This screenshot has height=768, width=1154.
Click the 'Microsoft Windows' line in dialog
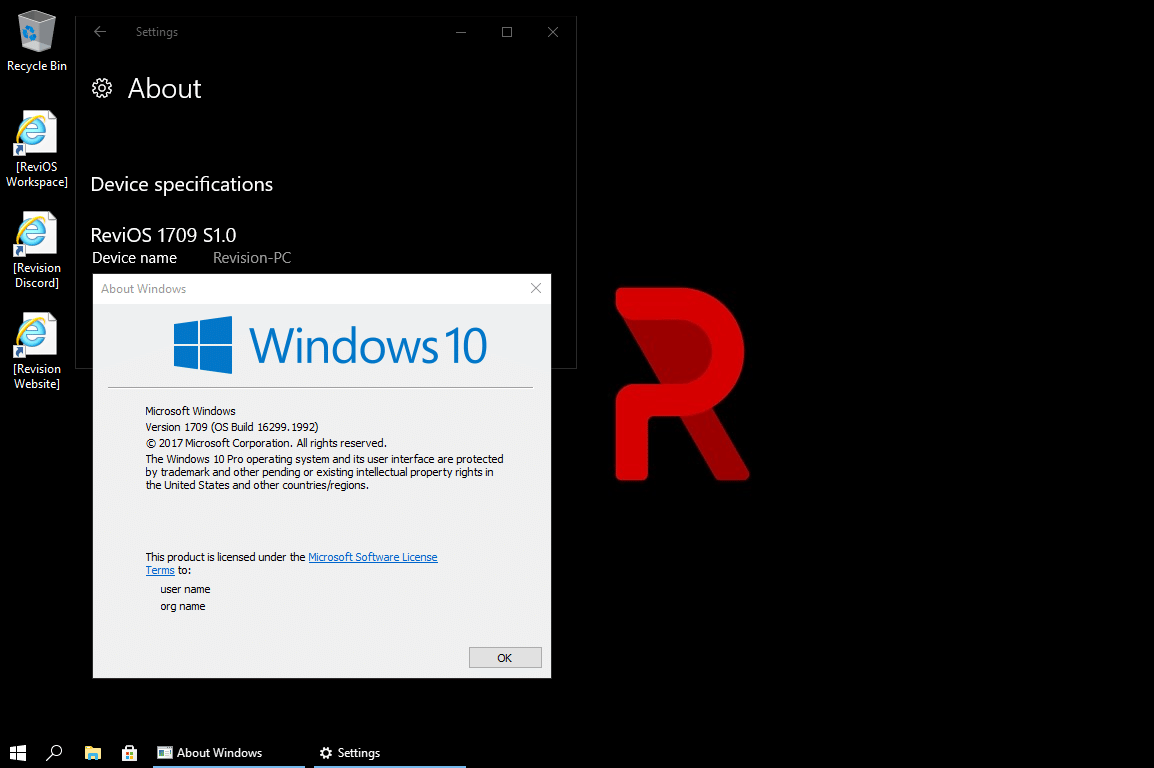[190, 410]
